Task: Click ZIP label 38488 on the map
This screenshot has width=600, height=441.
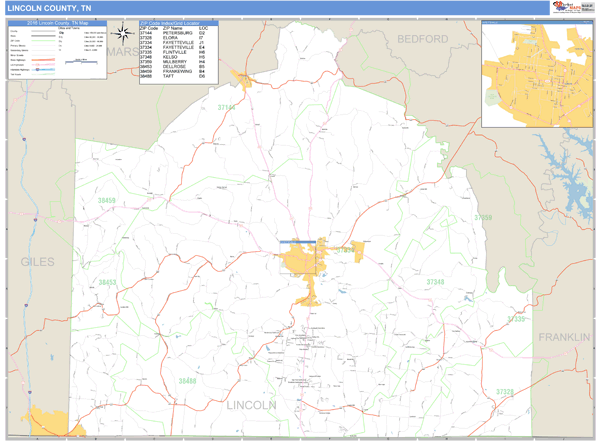Action: click(x=187, y=381)
